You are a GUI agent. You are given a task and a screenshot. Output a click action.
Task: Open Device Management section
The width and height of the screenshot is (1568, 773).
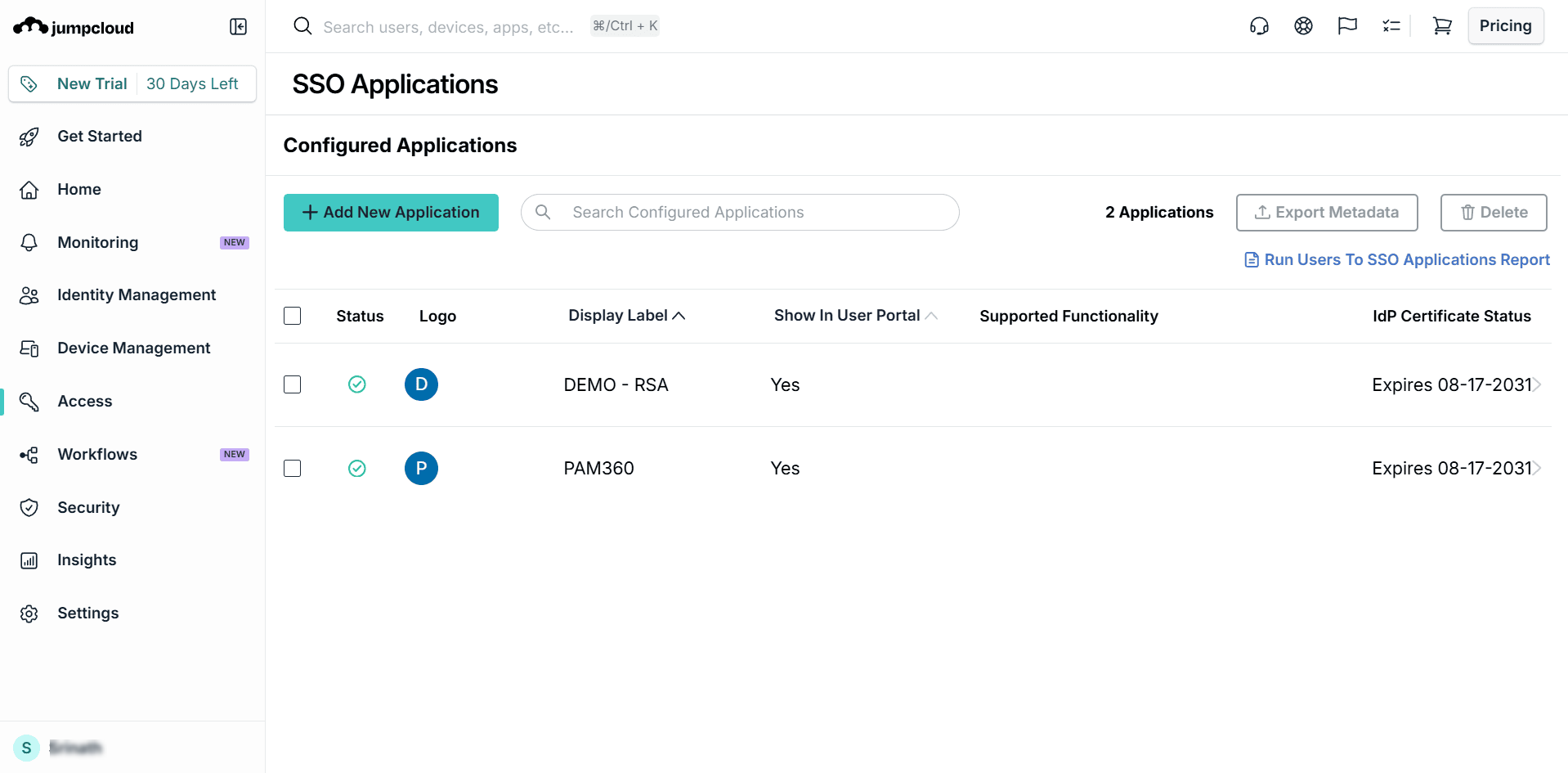pyautogui.click(x=132, y=348)
